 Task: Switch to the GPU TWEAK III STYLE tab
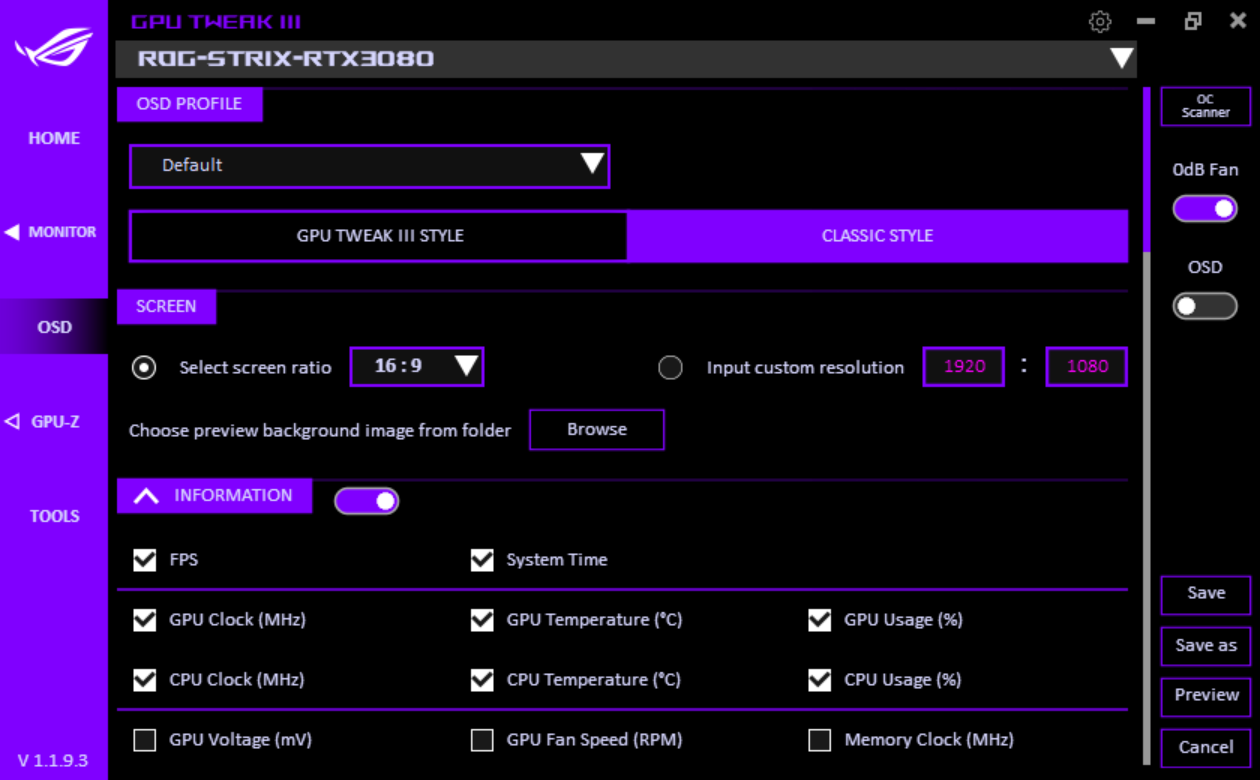pyautogui.click(x=380, y=236)
